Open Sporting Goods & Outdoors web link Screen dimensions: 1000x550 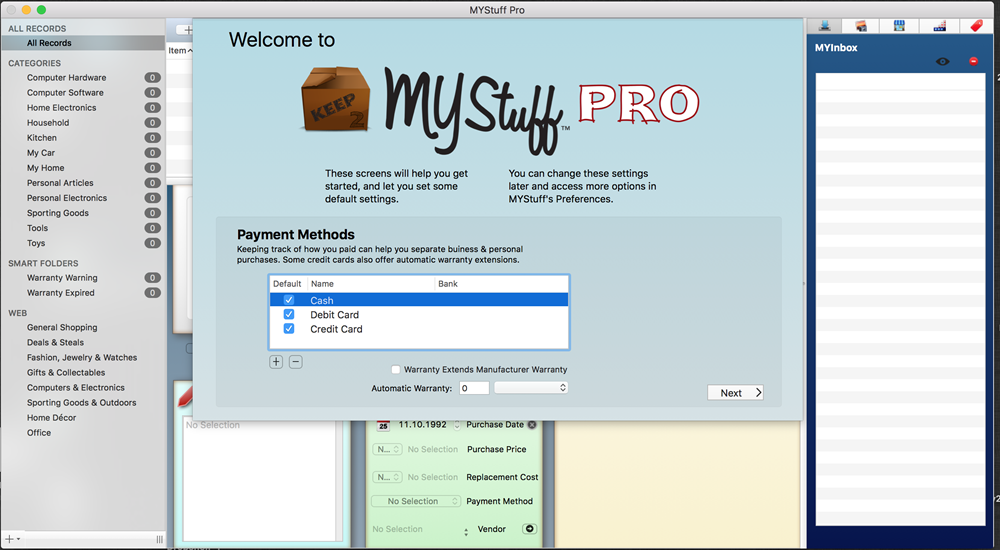tap(83, 403)
